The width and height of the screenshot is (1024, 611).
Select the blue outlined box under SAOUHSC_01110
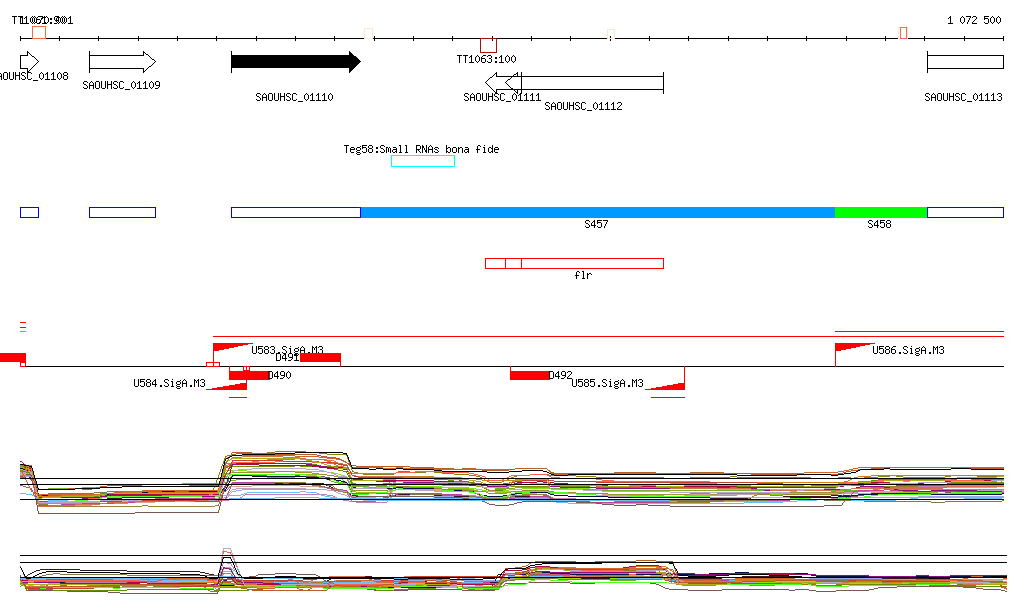click(x=296, y=212)
